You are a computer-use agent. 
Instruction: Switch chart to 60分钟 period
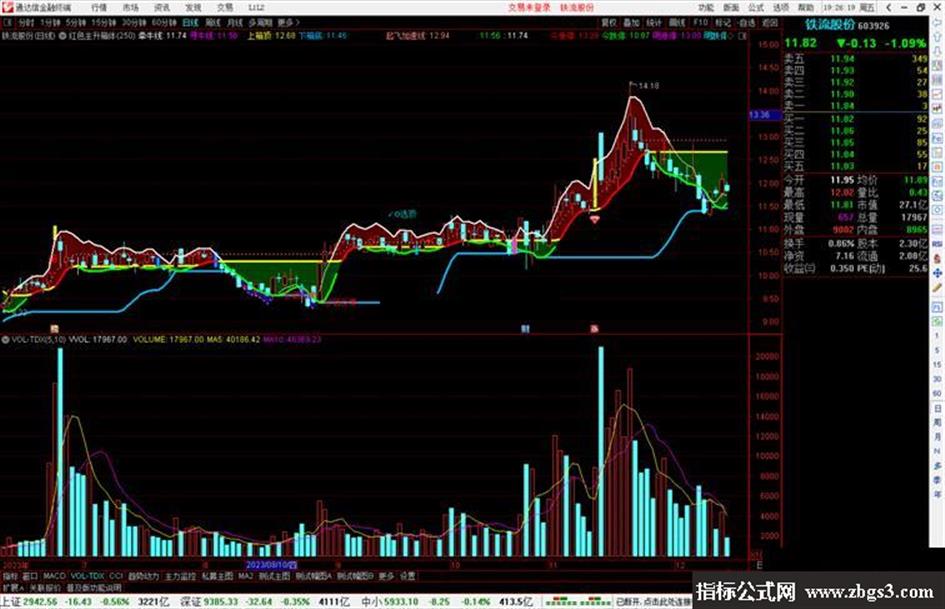coord(164,22)
